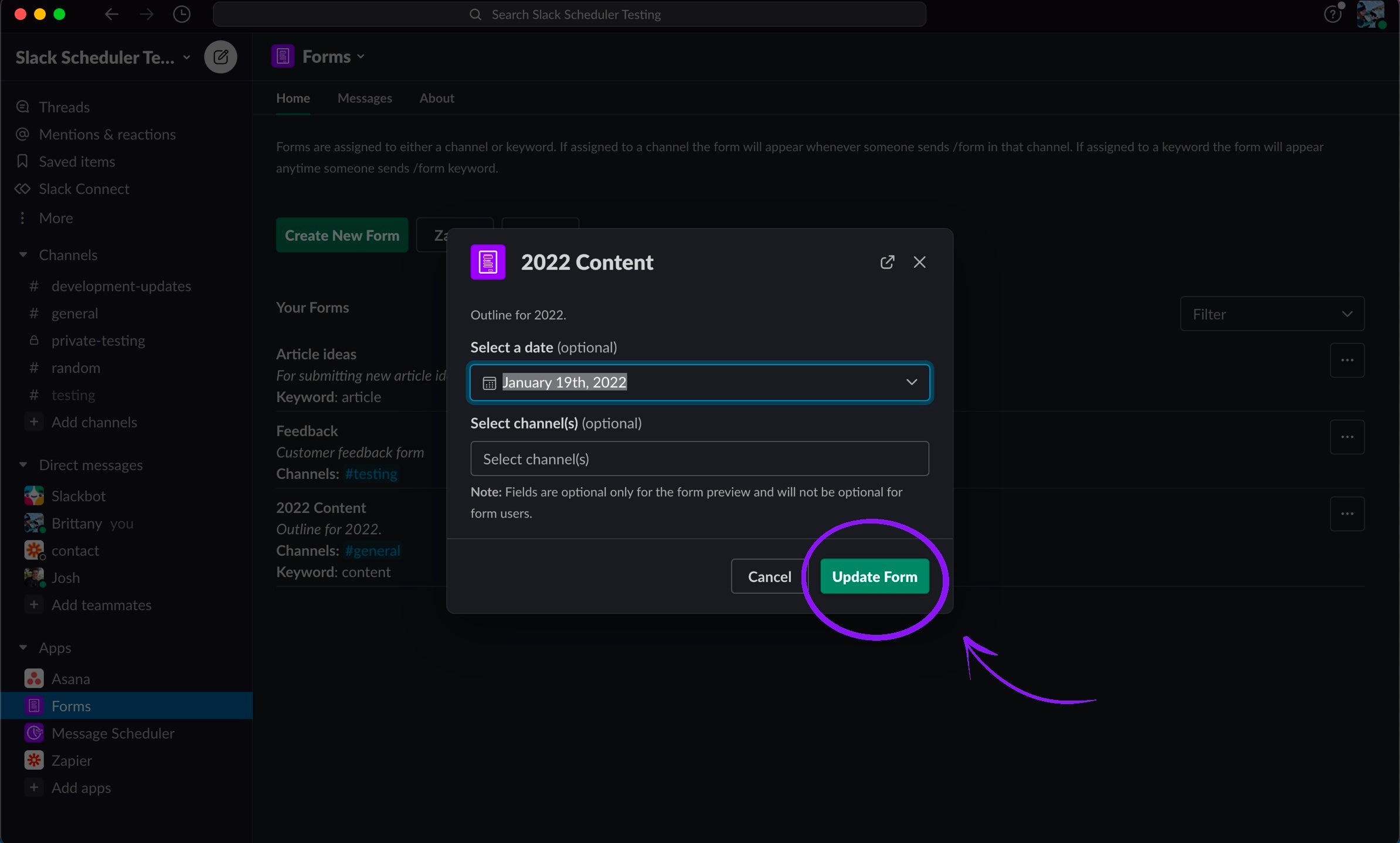The height and width of the screenshot is (843, 1400).
Task: Open form in new window icon
Action: [887, 262]
